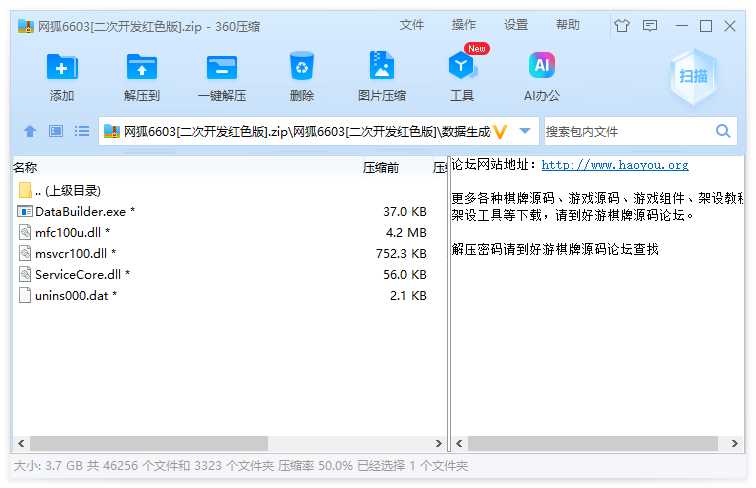Click the 37.0 KB size value

pos(405,212)
